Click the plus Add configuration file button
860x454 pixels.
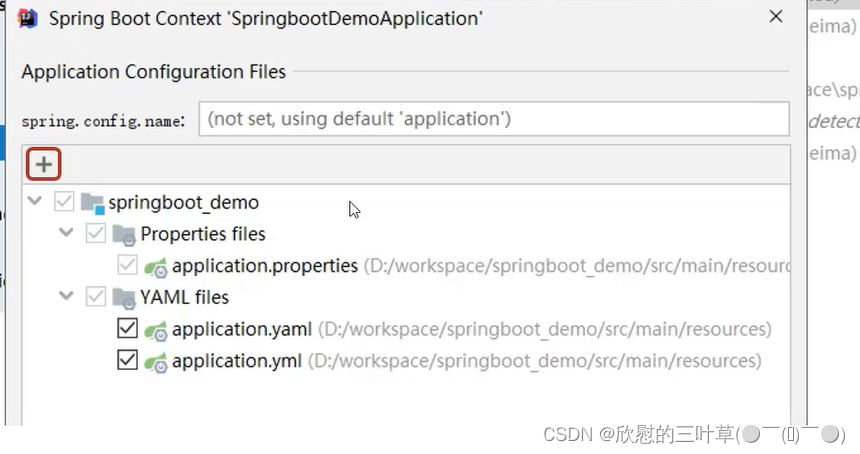point(43,164)
